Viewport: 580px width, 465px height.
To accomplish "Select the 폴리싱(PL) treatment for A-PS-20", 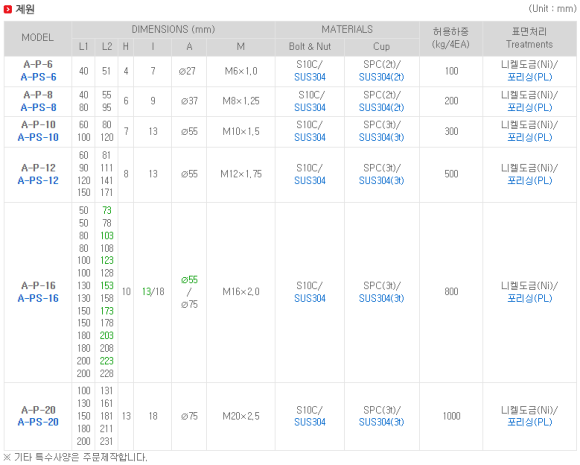I will point(529,422).
